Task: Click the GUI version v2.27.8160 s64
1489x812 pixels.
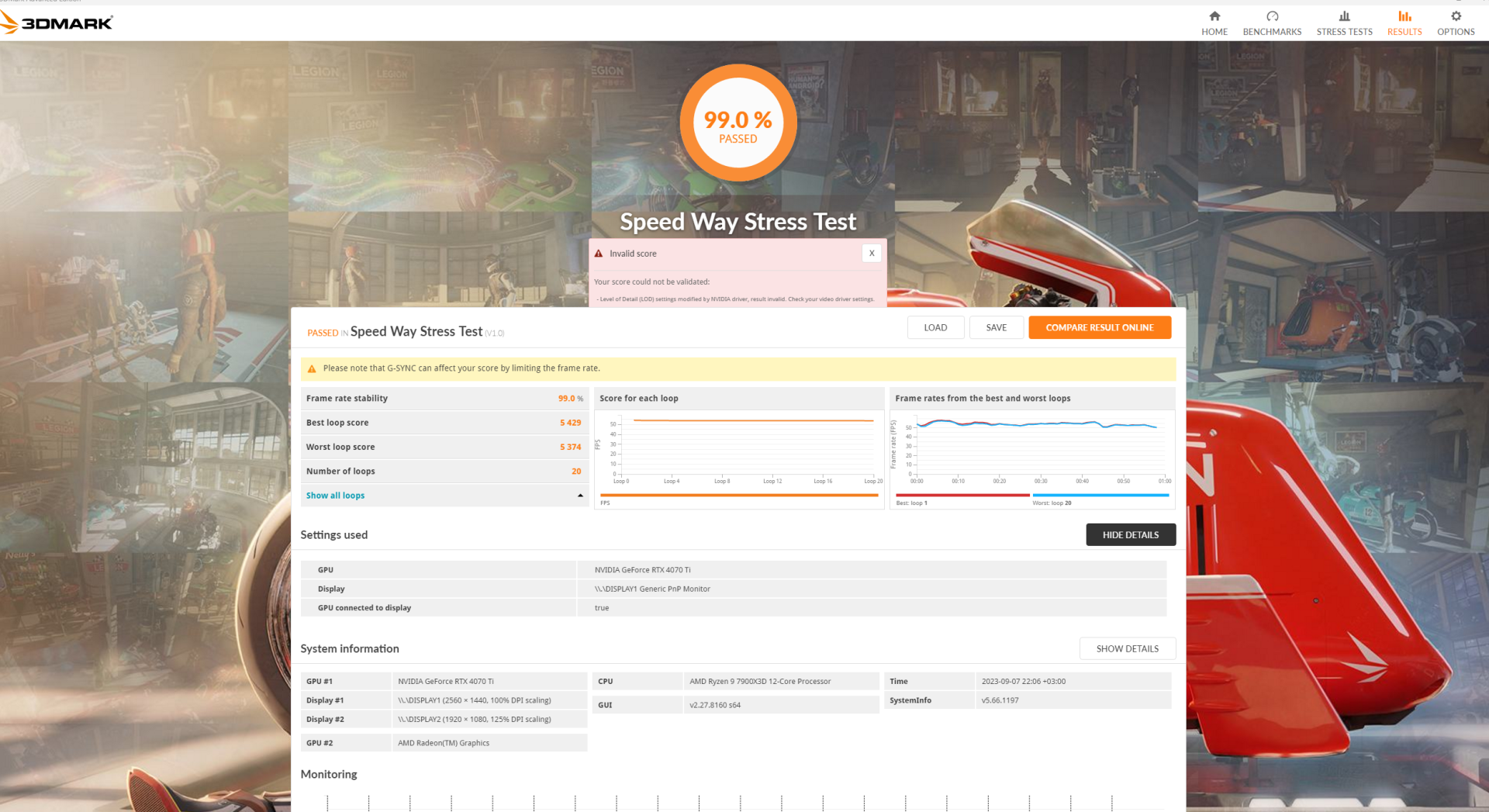Action: tap(715, 705)
